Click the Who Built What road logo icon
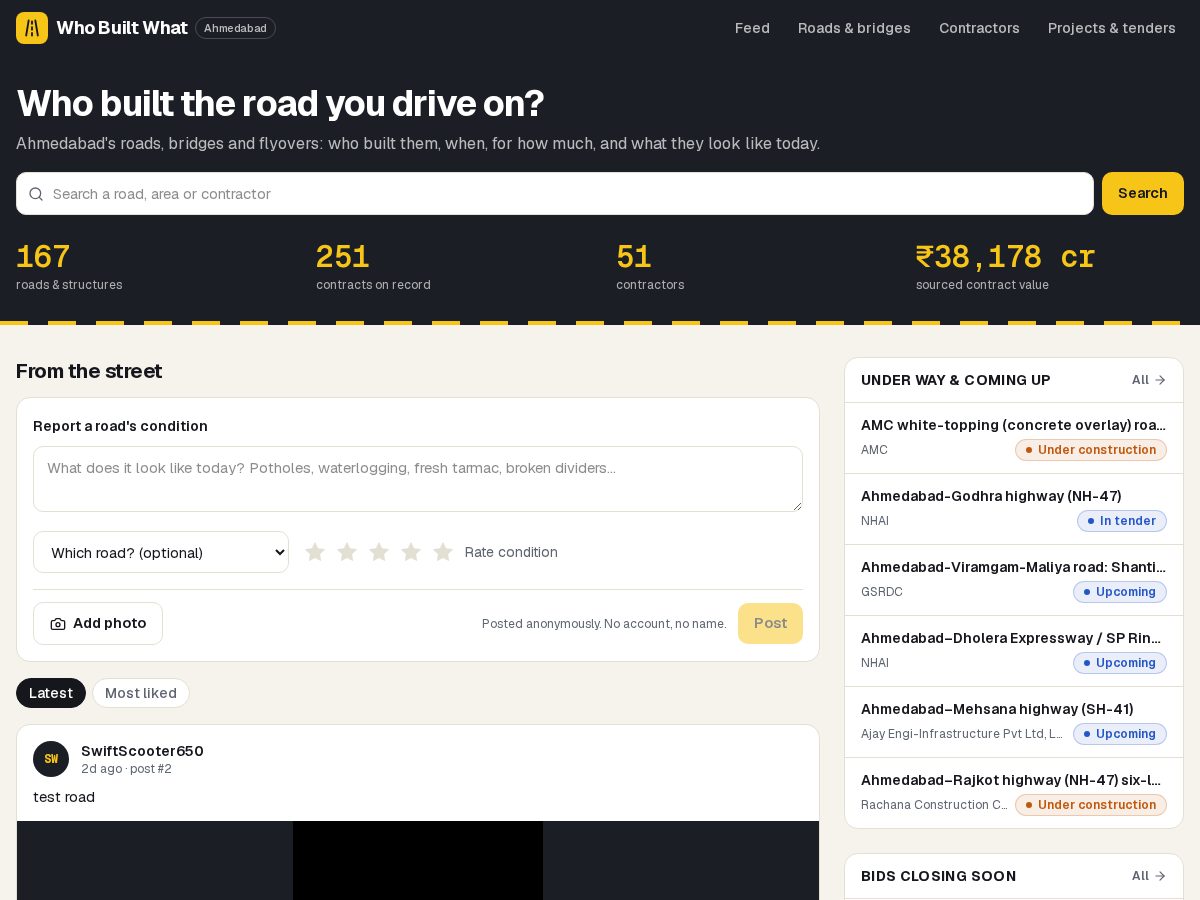This screenshot has width=1200, height=900. pyautogui.click(x=32, y=28)
